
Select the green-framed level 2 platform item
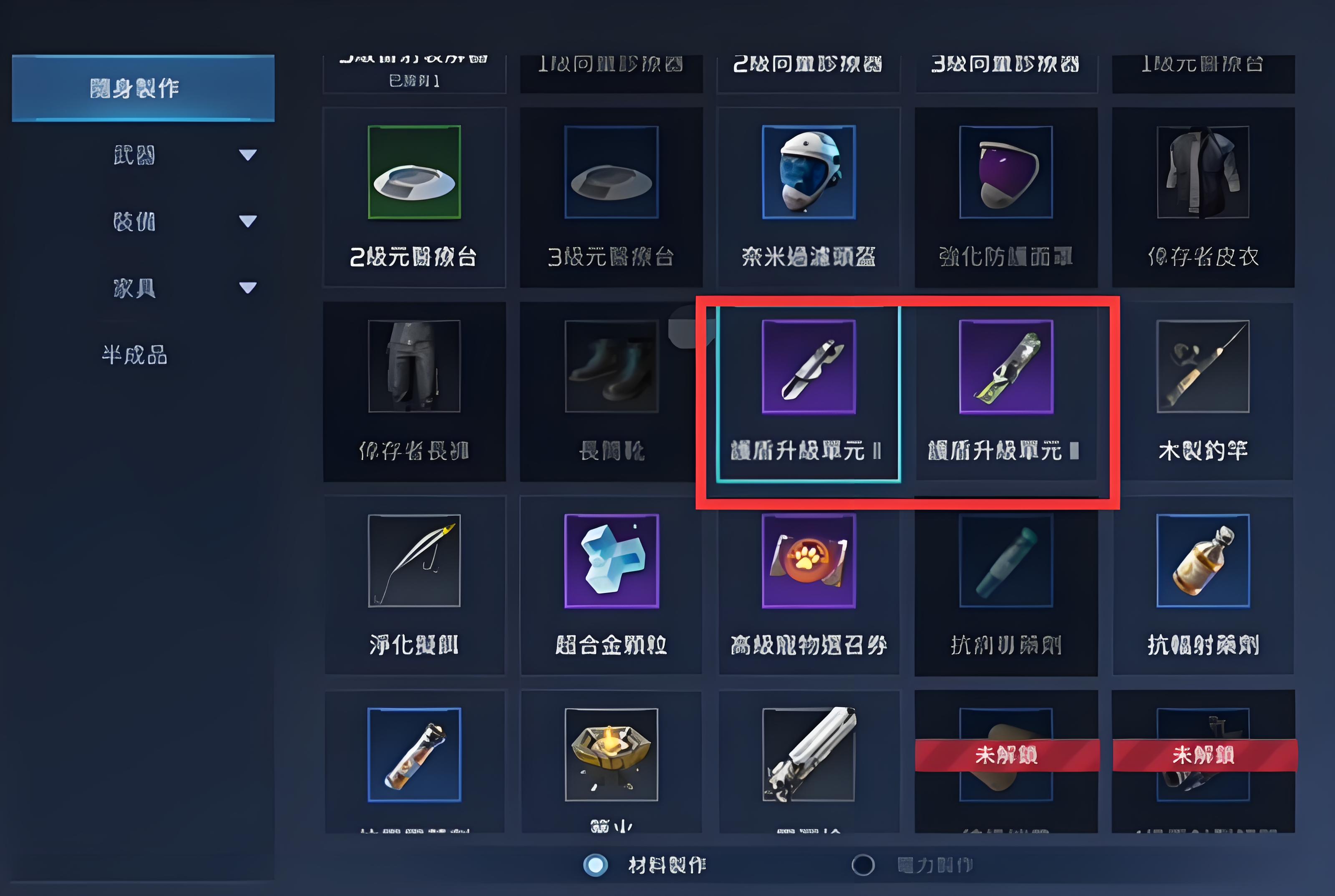(414, 197)
